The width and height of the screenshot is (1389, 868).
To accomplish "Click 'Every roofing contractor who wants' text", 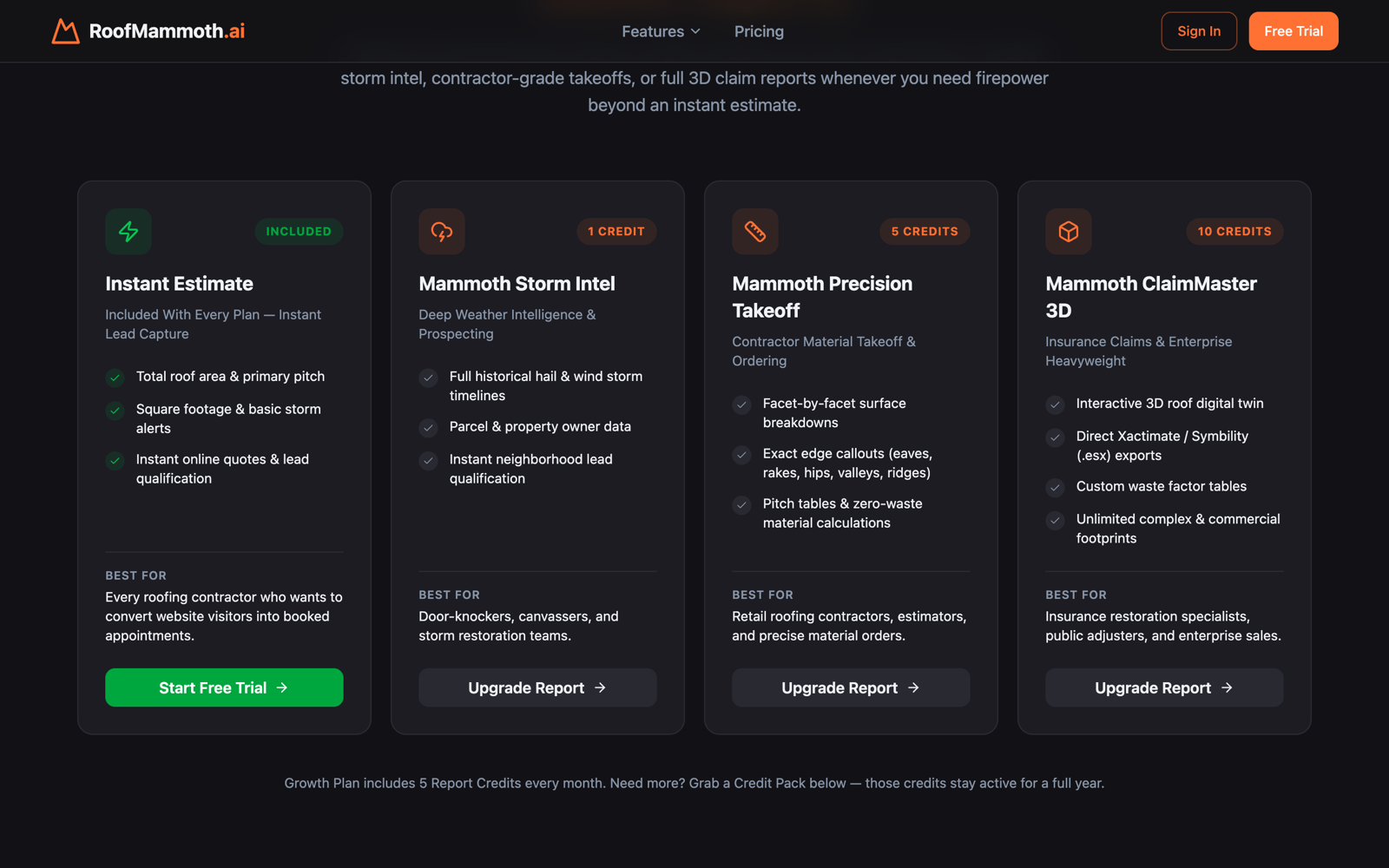I will [x=224, y=616].
